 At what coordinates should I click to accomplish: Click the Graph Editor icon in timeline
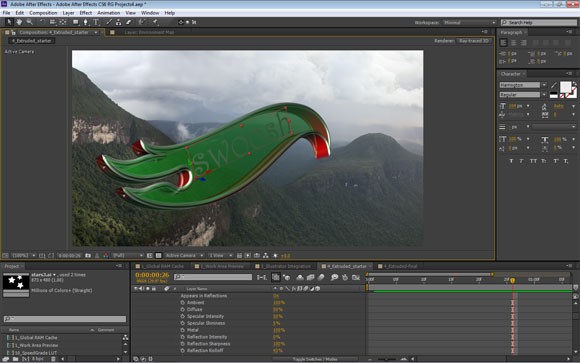click(x=356, y=277)
